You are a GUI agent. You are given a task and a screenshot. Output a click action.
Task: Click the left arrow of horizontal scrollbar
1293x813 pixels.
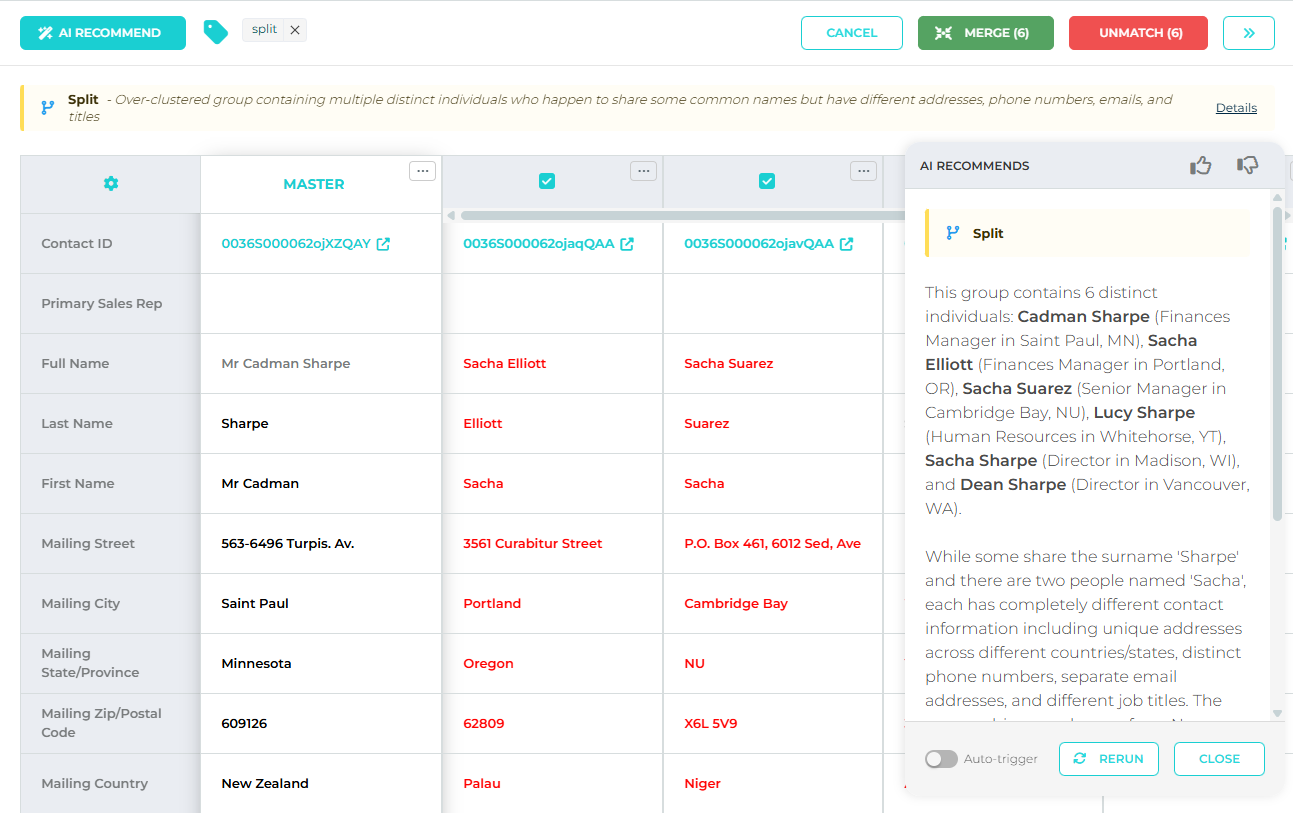(x=450, y=215)
